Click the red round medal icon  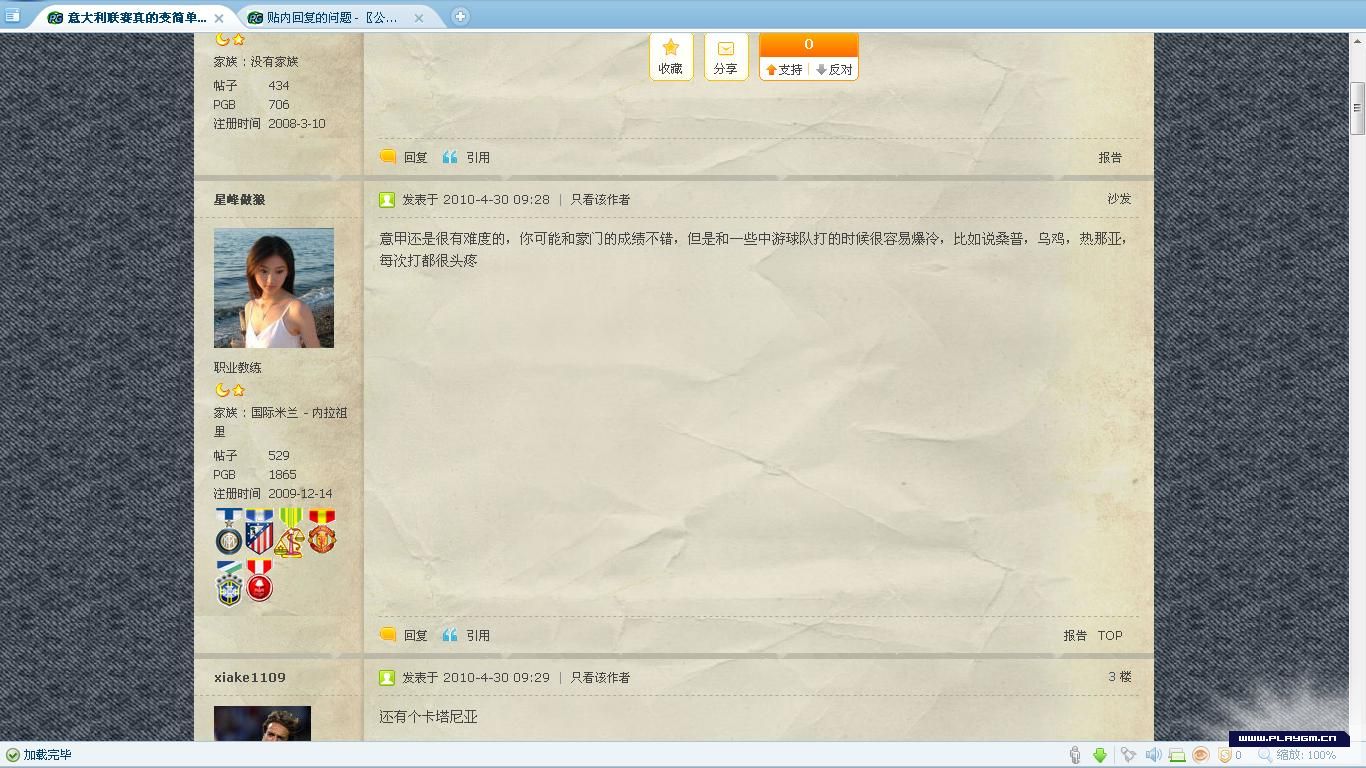(260, 581)
